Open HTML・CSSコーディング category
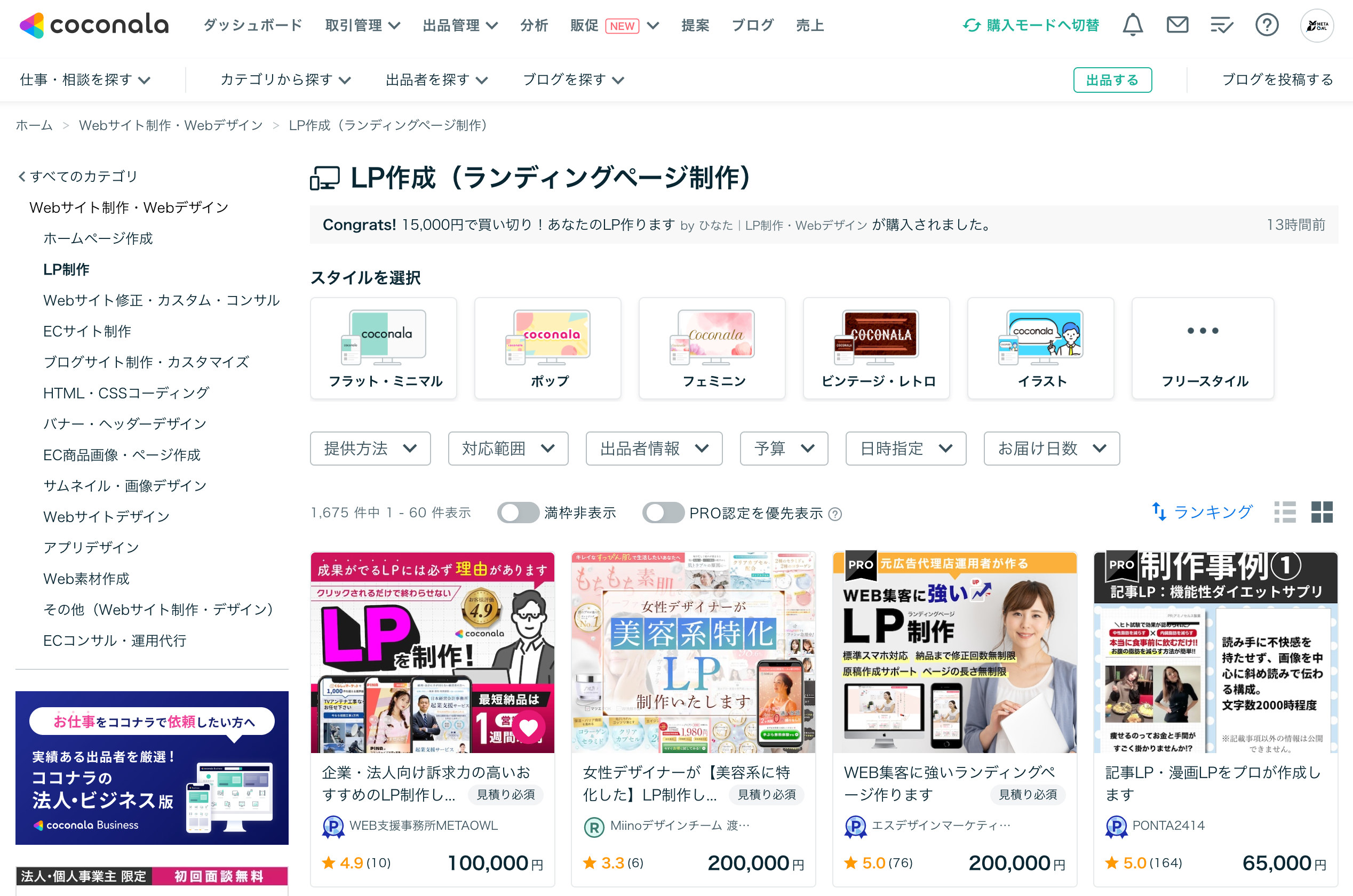 click(126, 393)
